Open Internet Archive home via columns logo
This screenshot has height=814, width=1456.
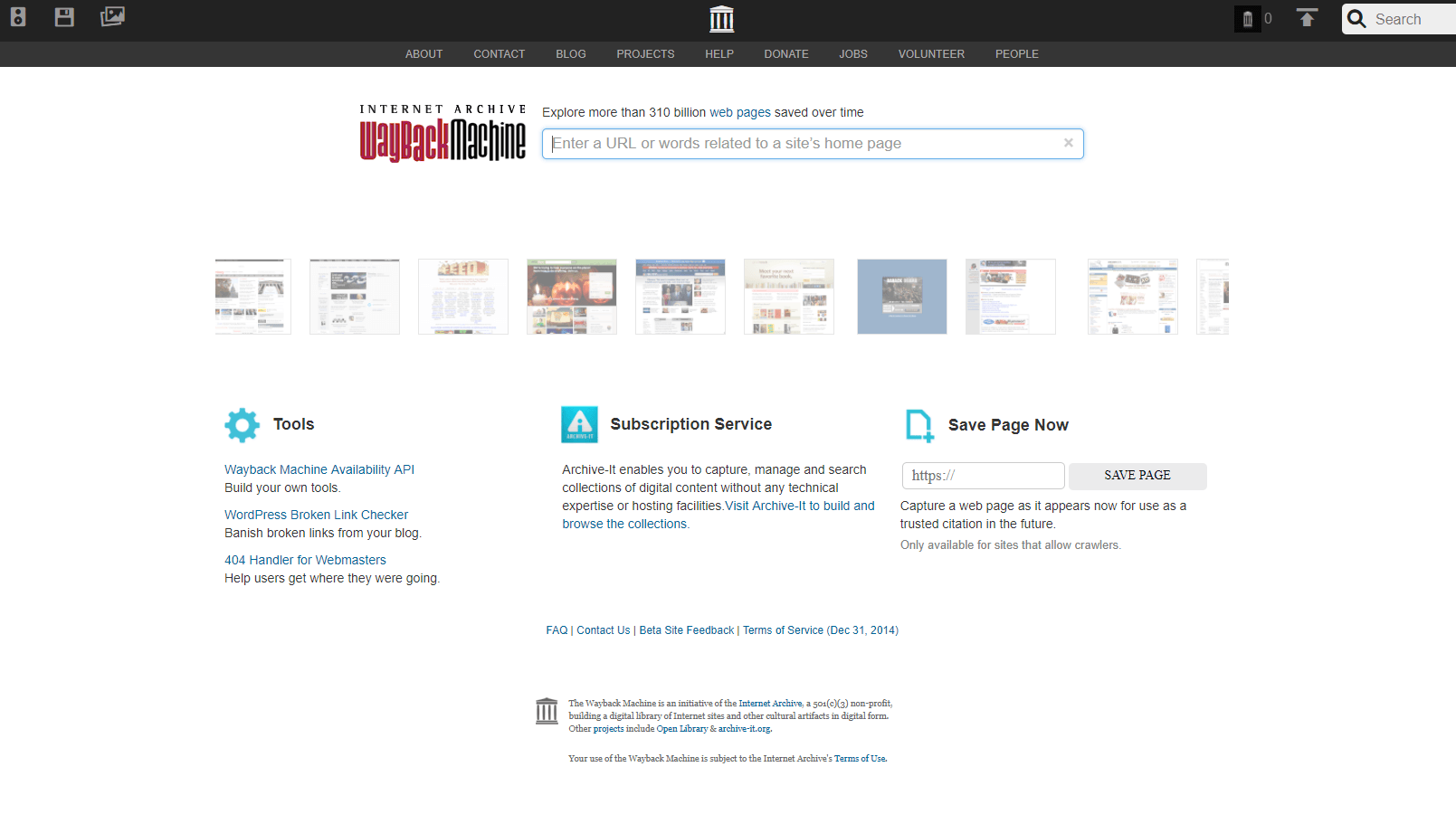tap(721, 19)
